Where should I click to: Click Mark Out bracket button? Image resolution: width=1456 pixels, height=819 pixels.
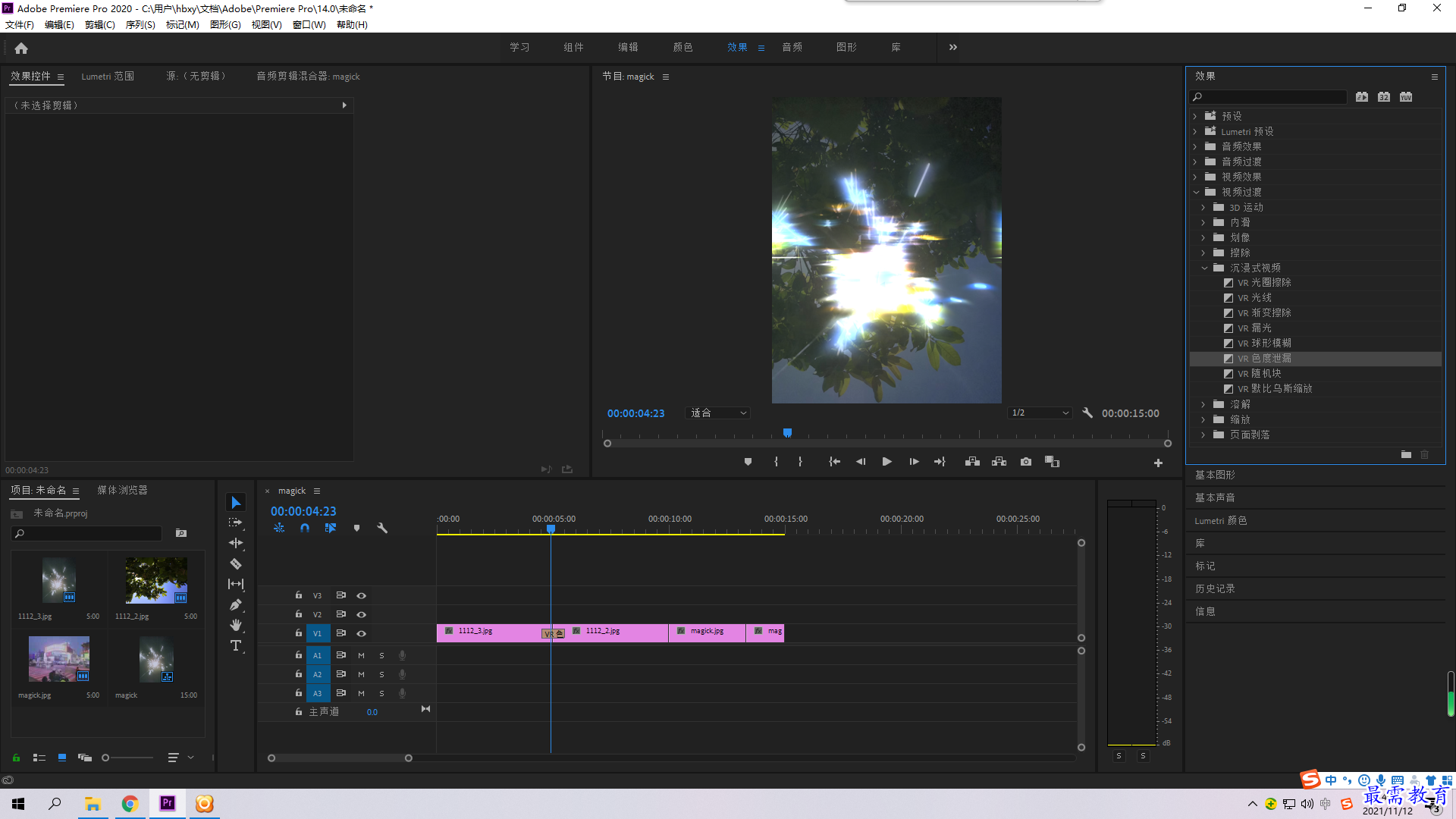(800, 462)
